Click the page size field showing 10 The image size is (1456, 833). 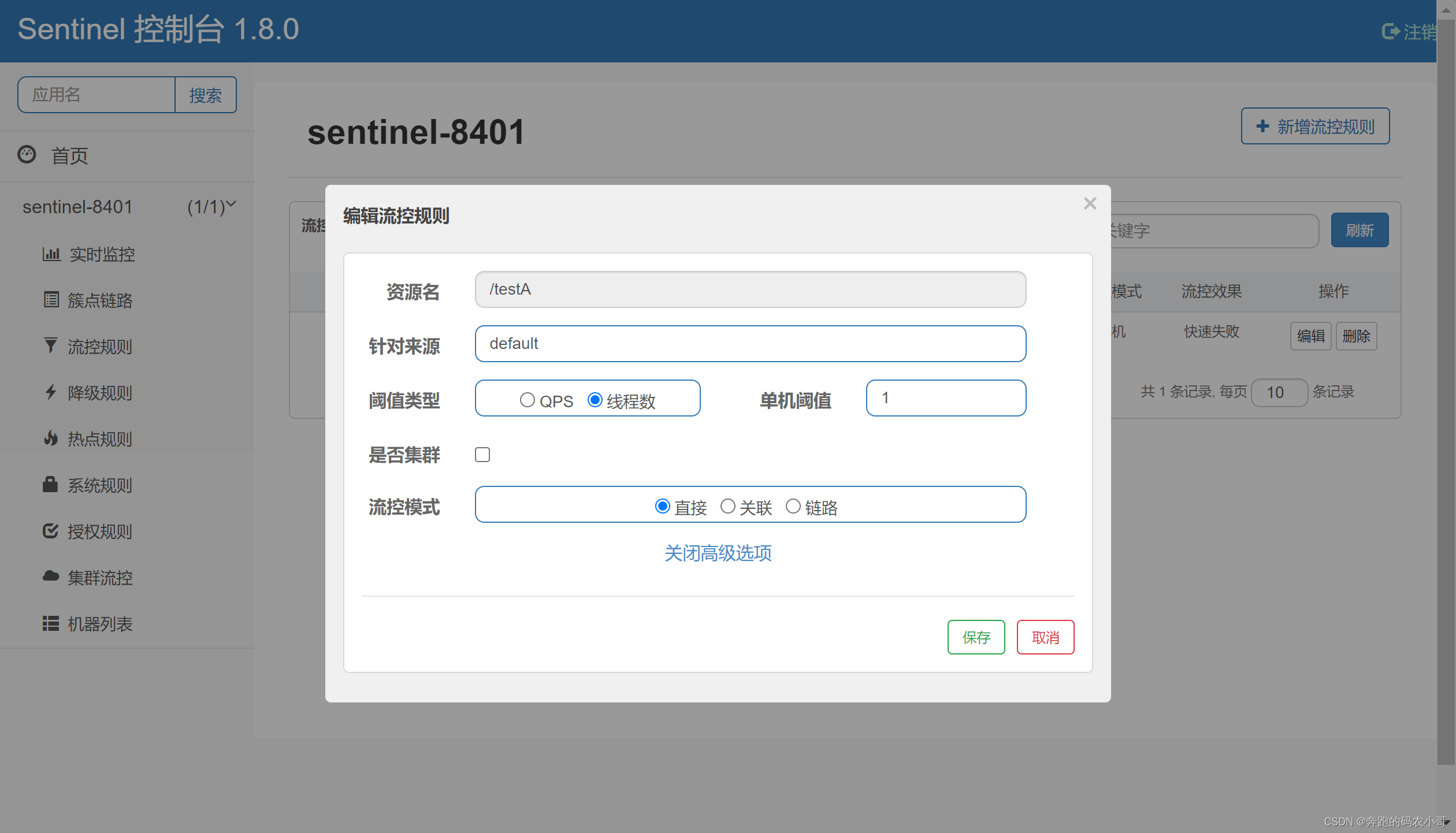[x=1279, y=393]
